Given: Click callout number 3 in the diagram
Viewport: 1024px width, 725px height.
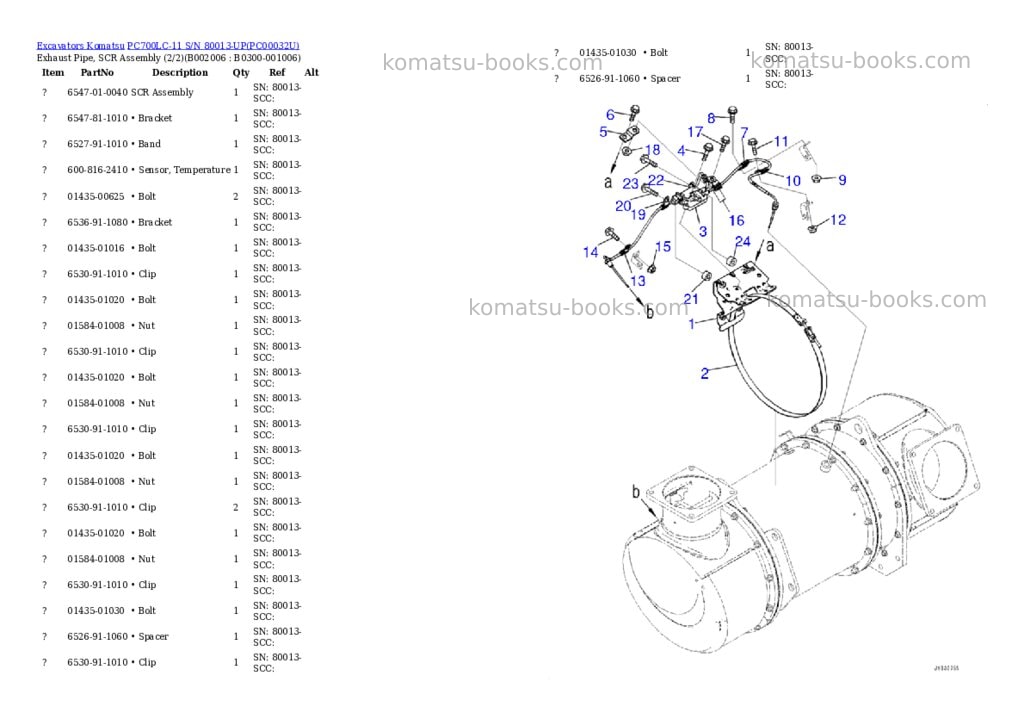Looking at the screenshot, I should click(x=703, y=231).
